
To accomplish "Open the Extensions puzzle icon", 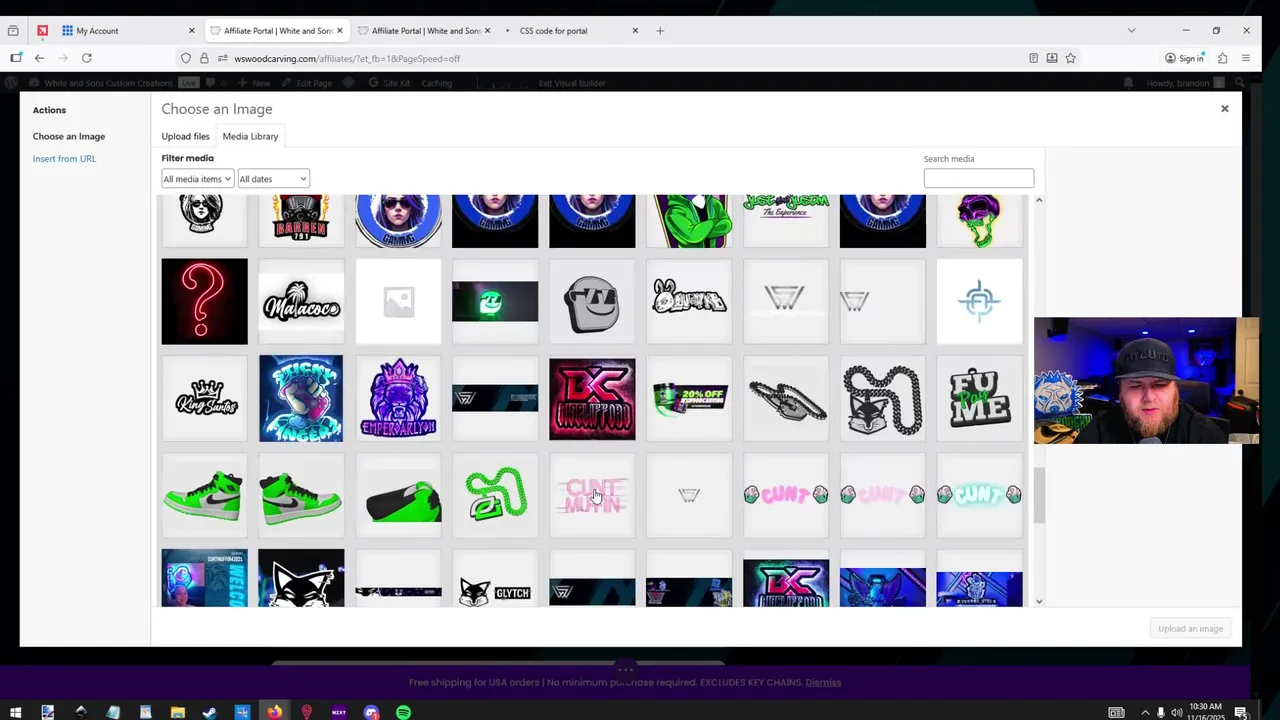I will click(1222, 58).
